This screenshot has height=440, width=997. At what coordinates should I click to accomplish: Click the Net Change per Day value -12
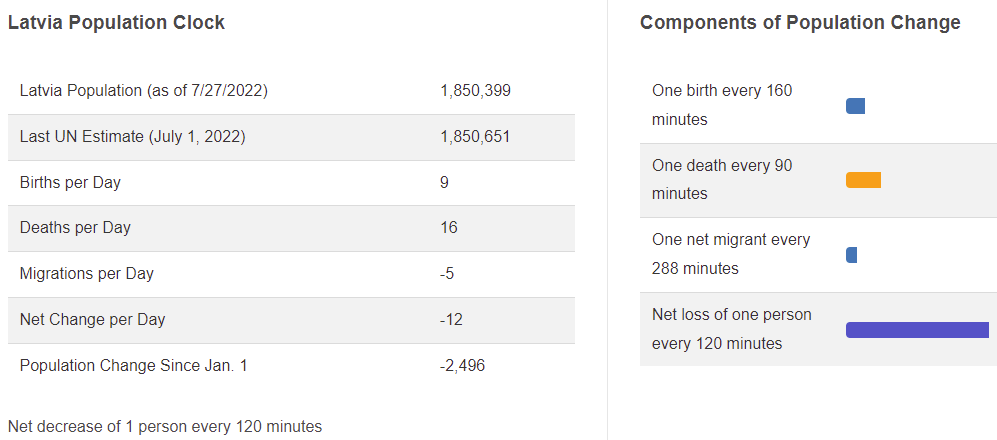tap(451, 319)
